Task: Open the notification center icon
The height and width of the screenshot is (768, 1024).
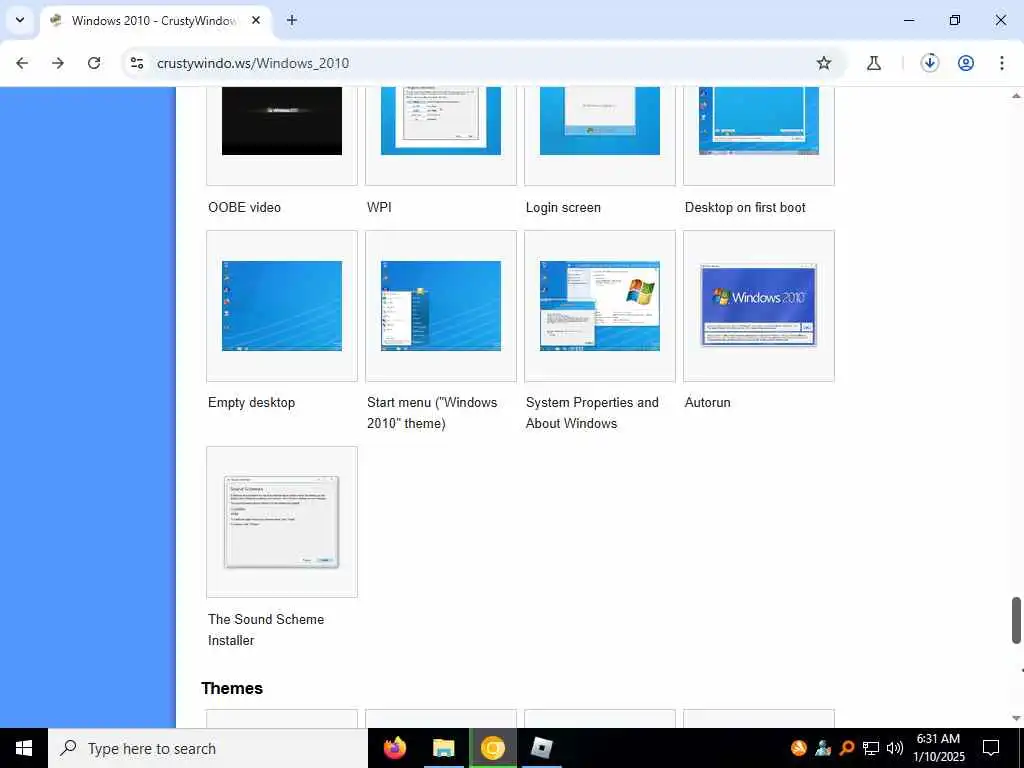Action: tap(991, 748)
